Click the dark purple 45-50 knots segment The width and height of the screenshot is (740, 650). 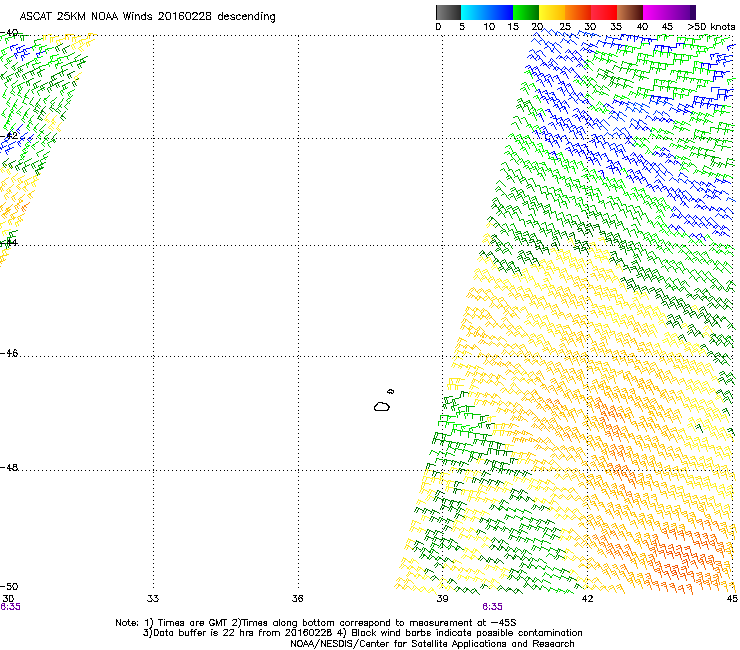[x=682, y=12]
